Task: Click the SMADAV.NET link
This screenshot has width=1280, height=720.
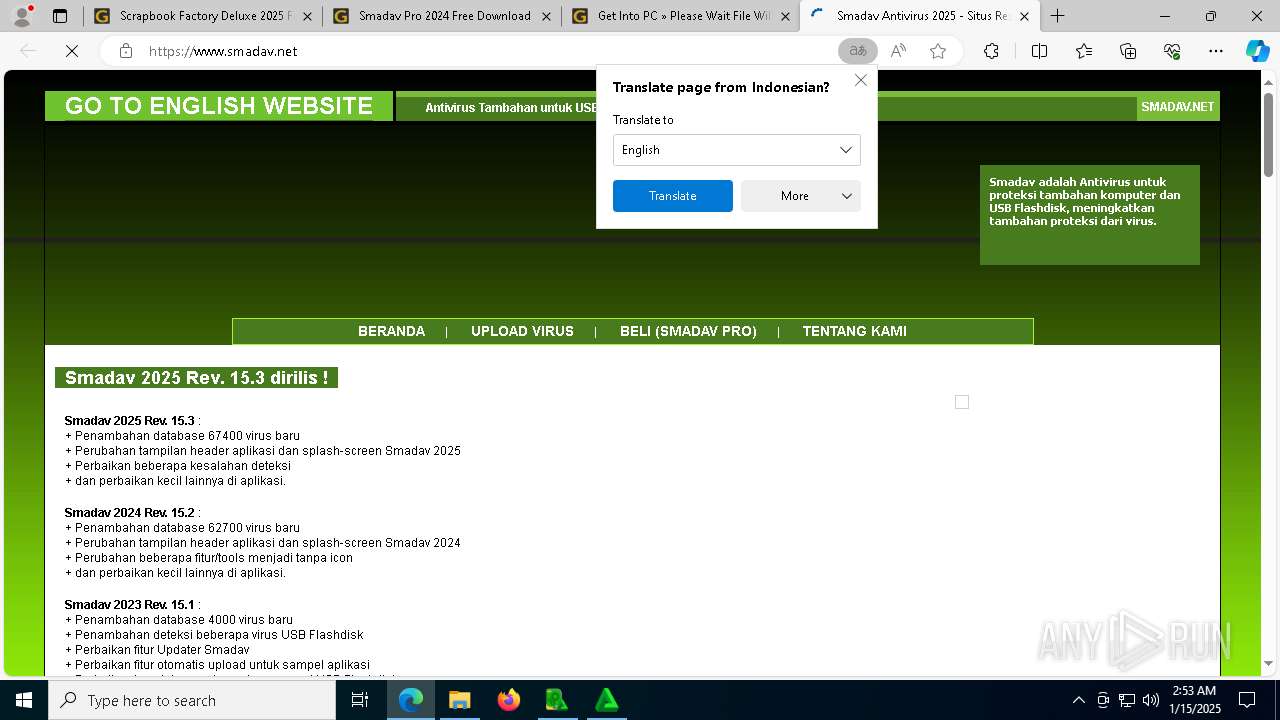Action: [1178, 107]
